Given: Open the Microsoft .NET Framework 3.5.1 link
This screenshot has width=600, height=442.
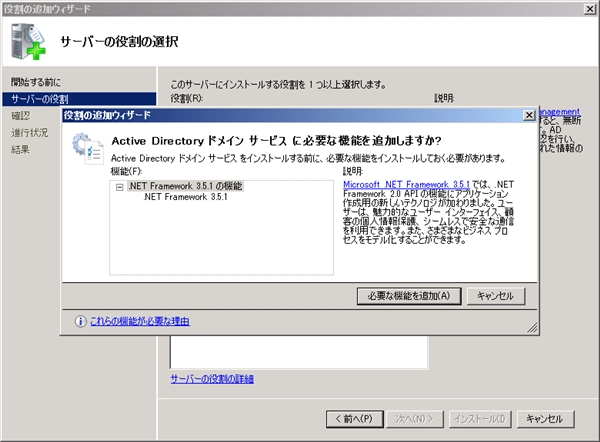Looking at the screenshot, I should pyautogui.click(x=406, y=184).
